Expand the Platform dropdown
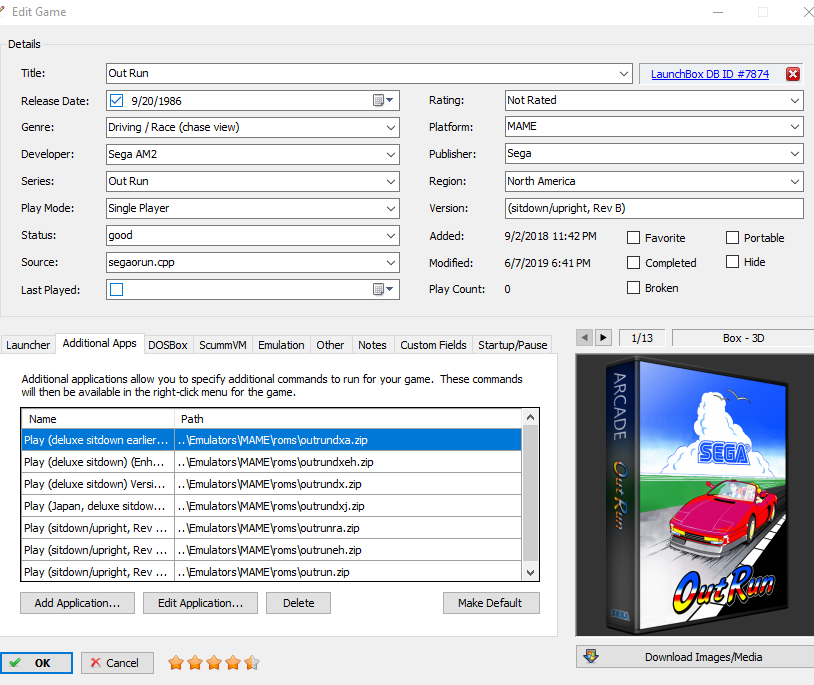The width and height of the screenshot is (814, 685). (x=795, y=127)
